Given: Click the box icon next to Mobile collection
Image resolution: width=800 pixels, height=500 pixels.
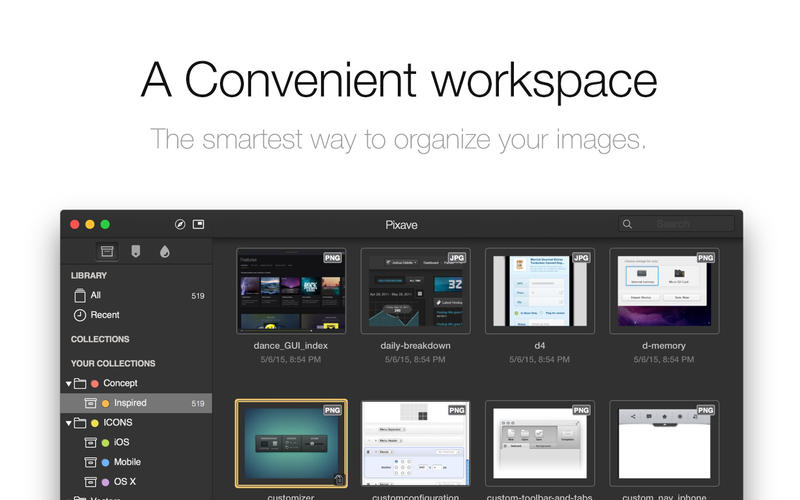Looking at the screenshot, I should 90,462.
